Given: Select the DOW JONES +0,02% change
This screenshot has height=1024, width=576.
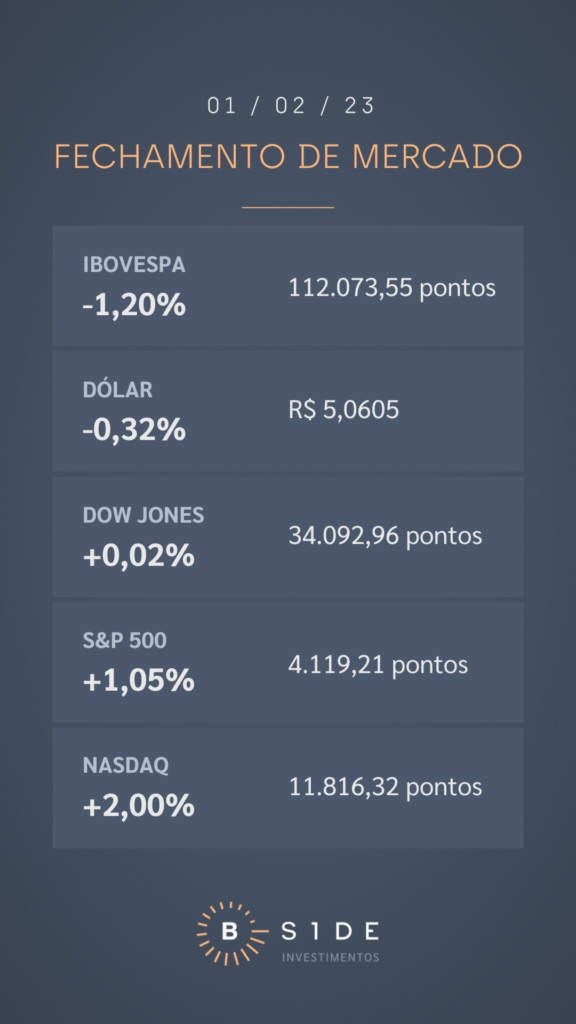Looking at the screenshot, I should 138,556.
